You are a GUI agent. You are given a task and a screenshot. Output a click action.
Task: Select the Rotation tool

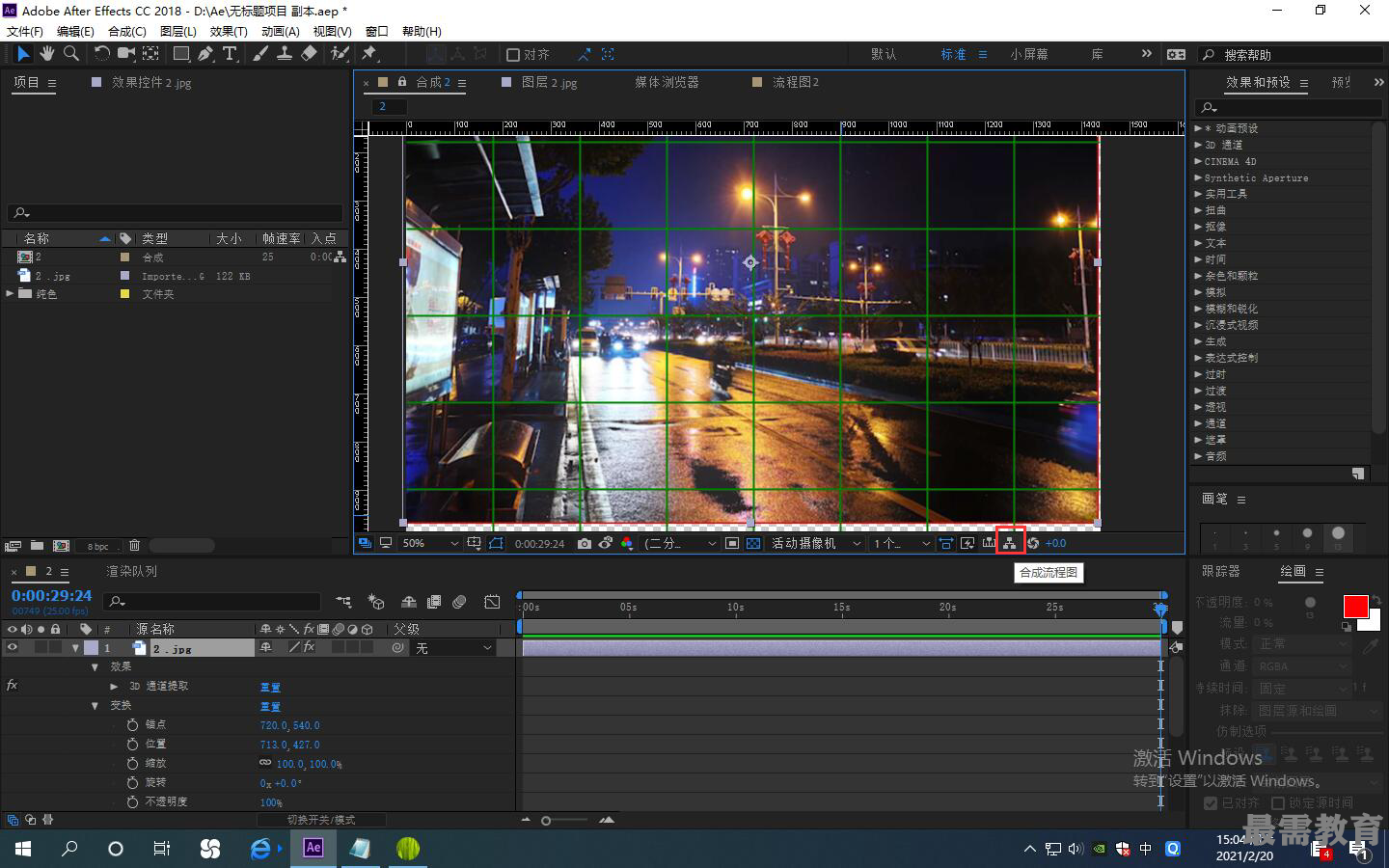[x=101, y=54]
